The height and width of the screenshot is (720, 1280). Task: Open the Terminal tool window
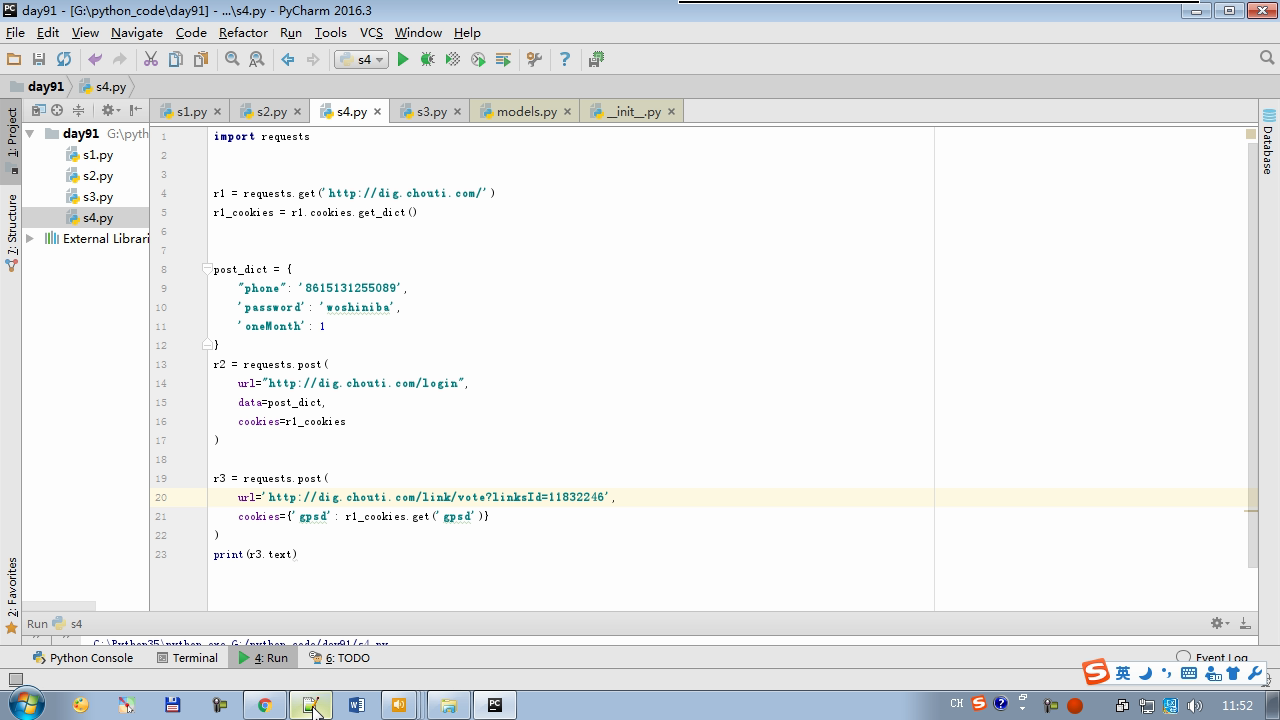194,658
